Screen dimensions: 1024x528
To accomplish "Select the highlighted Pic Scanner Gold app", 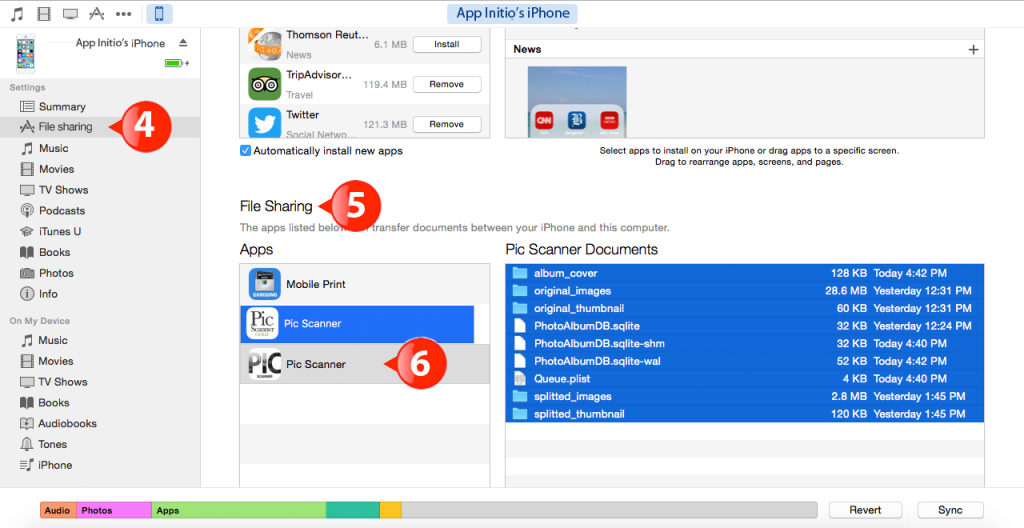I will 357,324.
